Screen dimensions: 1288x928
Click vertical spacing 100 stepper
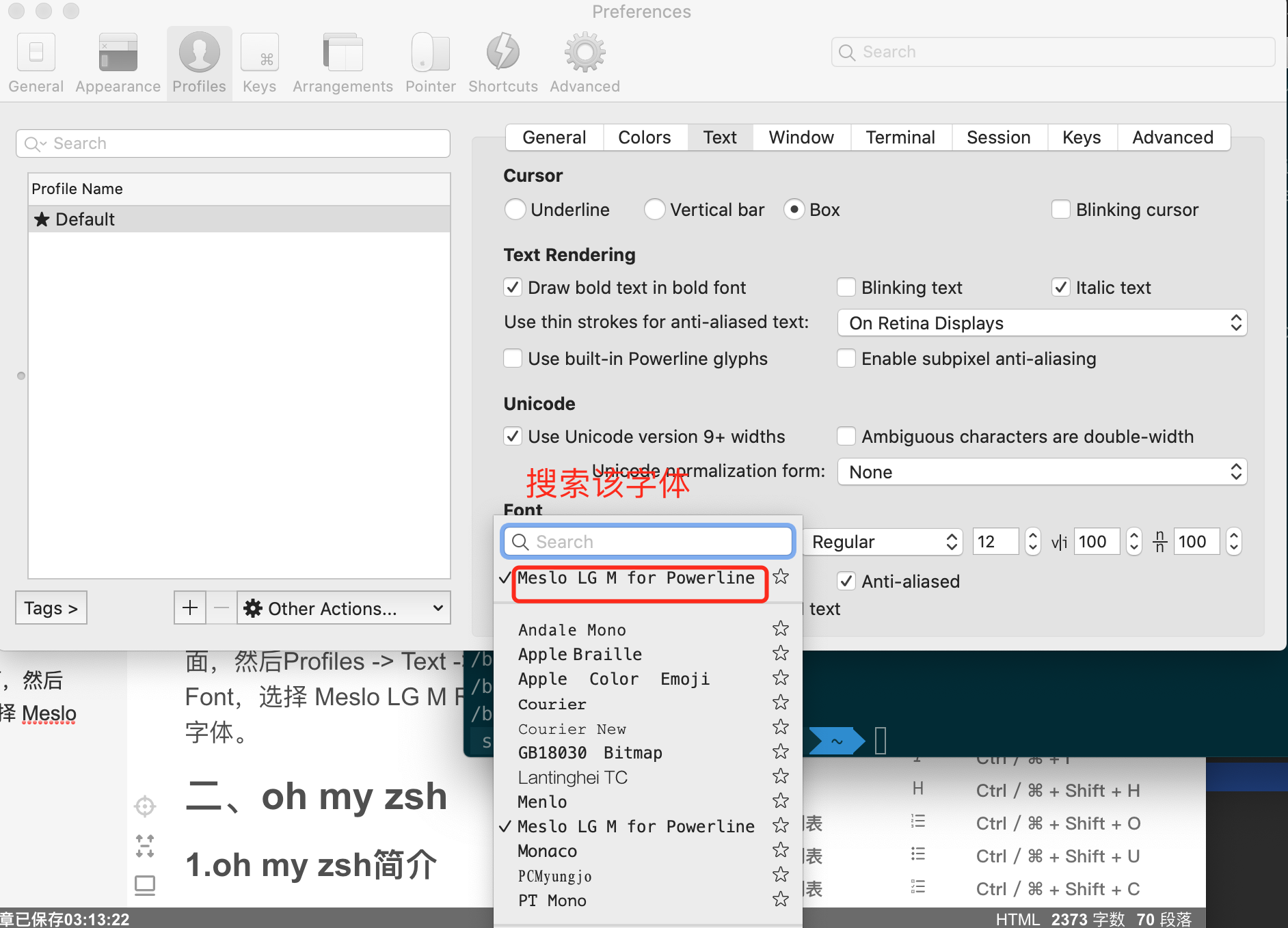[x=1234, y=542]
